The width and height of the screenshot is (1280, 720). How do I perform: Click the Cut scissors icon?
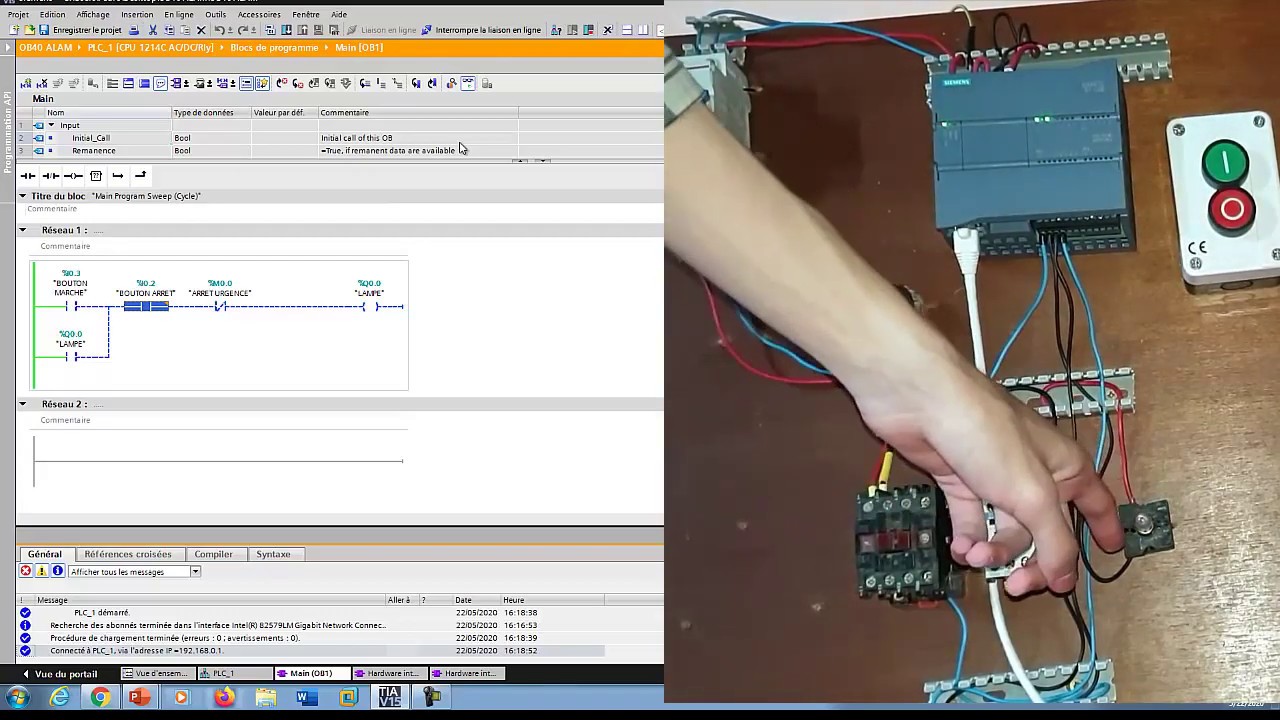(x=153, y=30)
